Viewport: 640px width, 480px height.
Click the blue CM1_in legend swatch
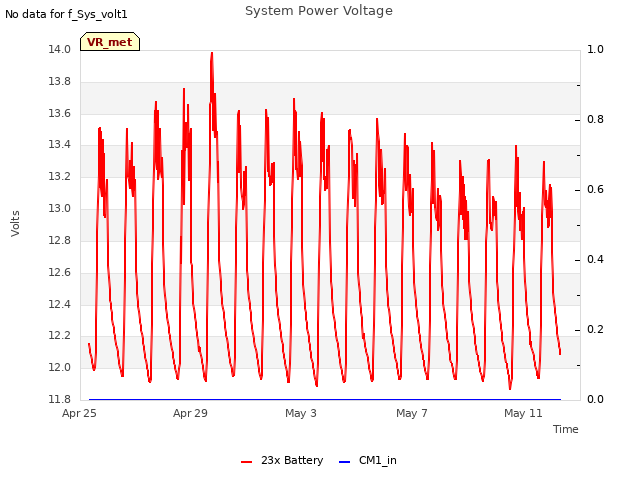point(344,462)
